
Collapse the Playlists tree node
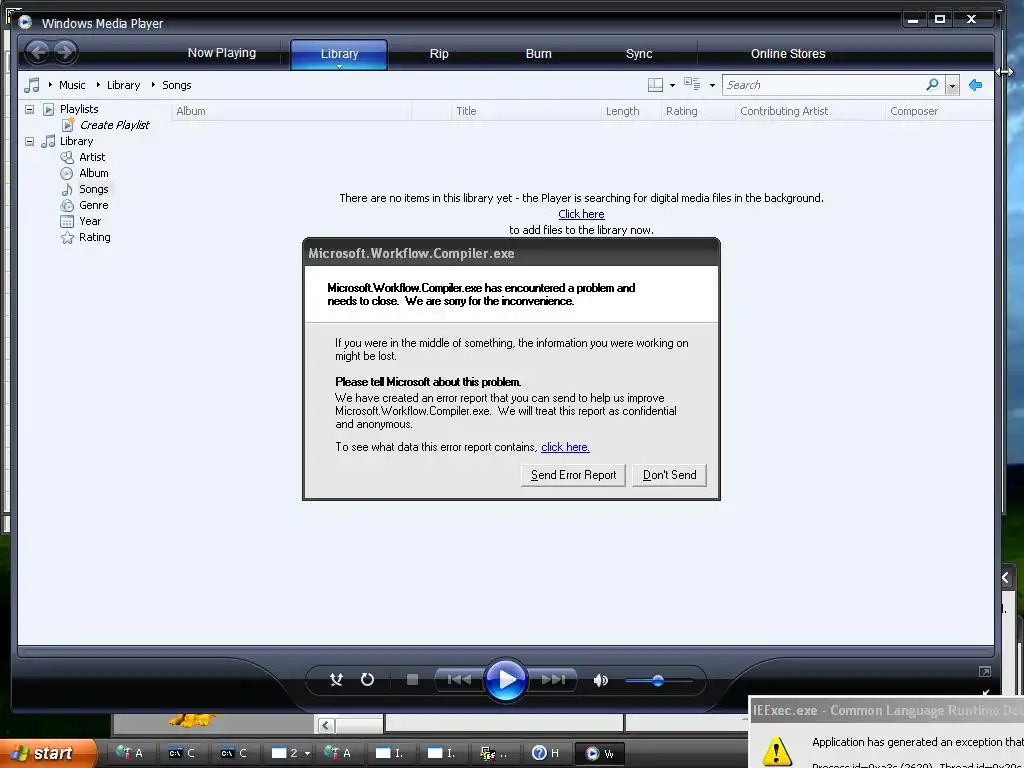[x=29, y=109]
